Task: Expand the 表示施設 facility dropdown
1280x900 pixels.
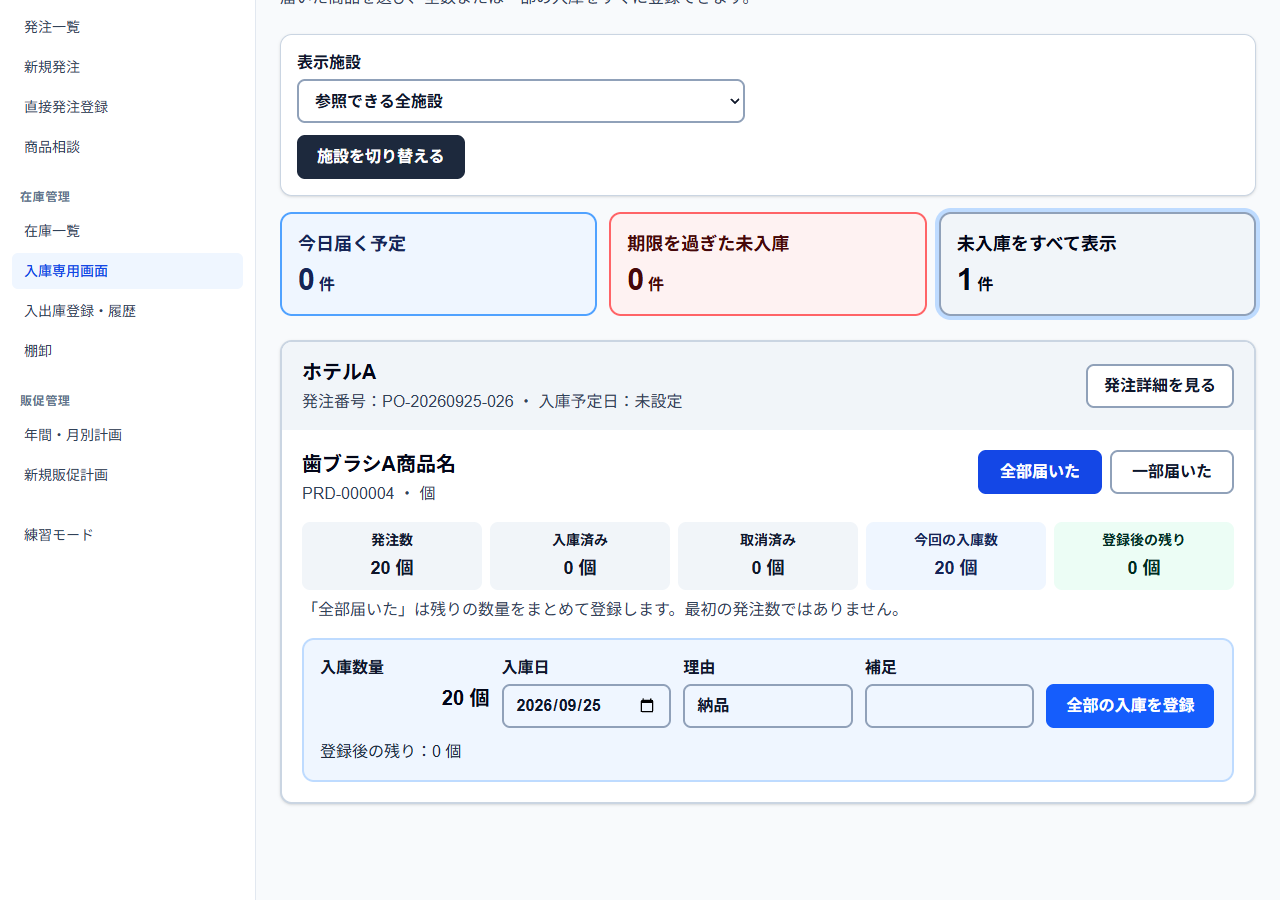Action: coord(521,101)
